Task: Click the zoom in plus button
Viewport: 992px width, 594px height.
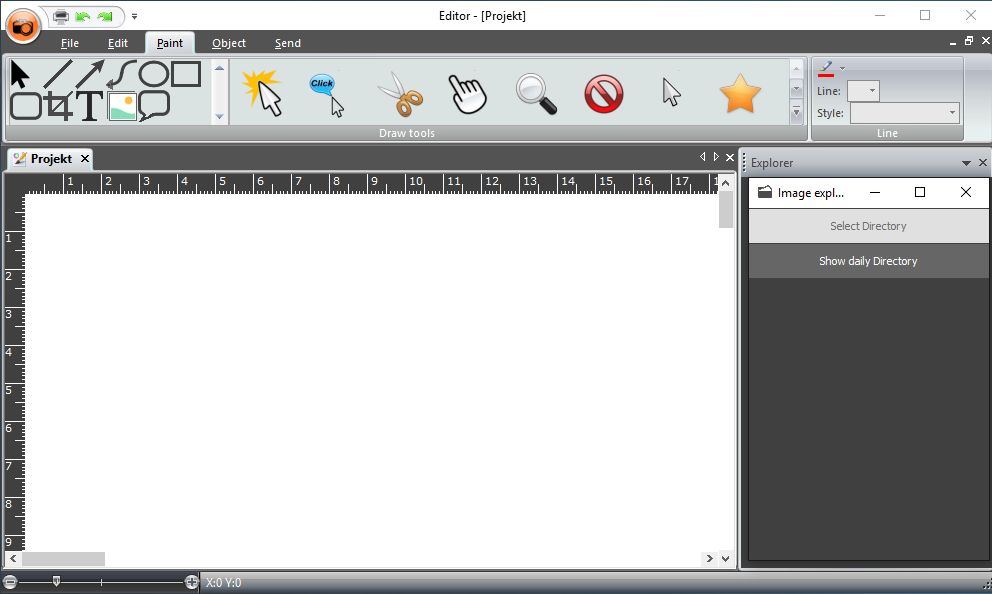Action: point(192,582)
